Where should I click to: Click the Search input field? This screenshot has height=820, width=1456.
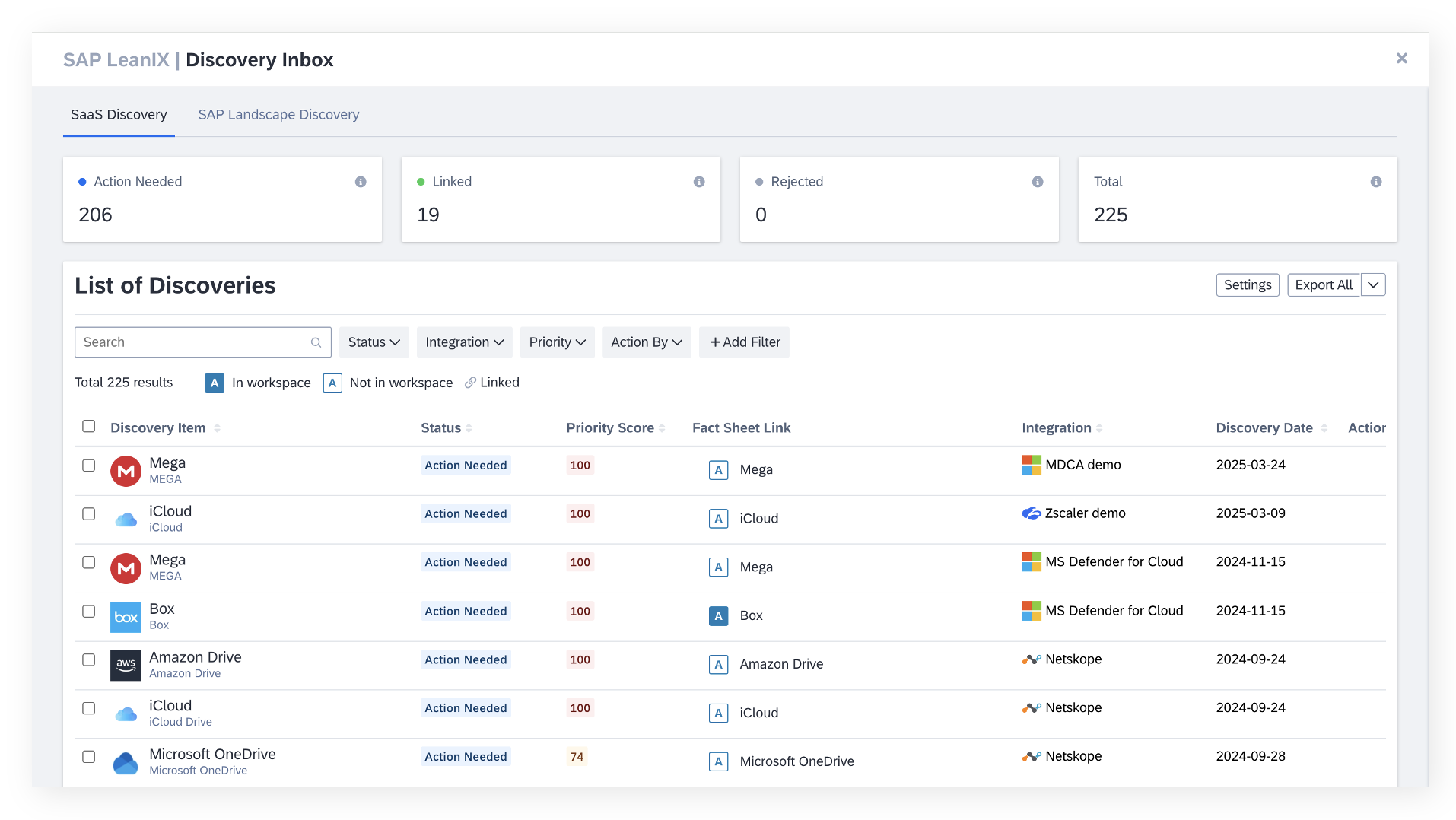pyautogui.click(x=203, y=342)
